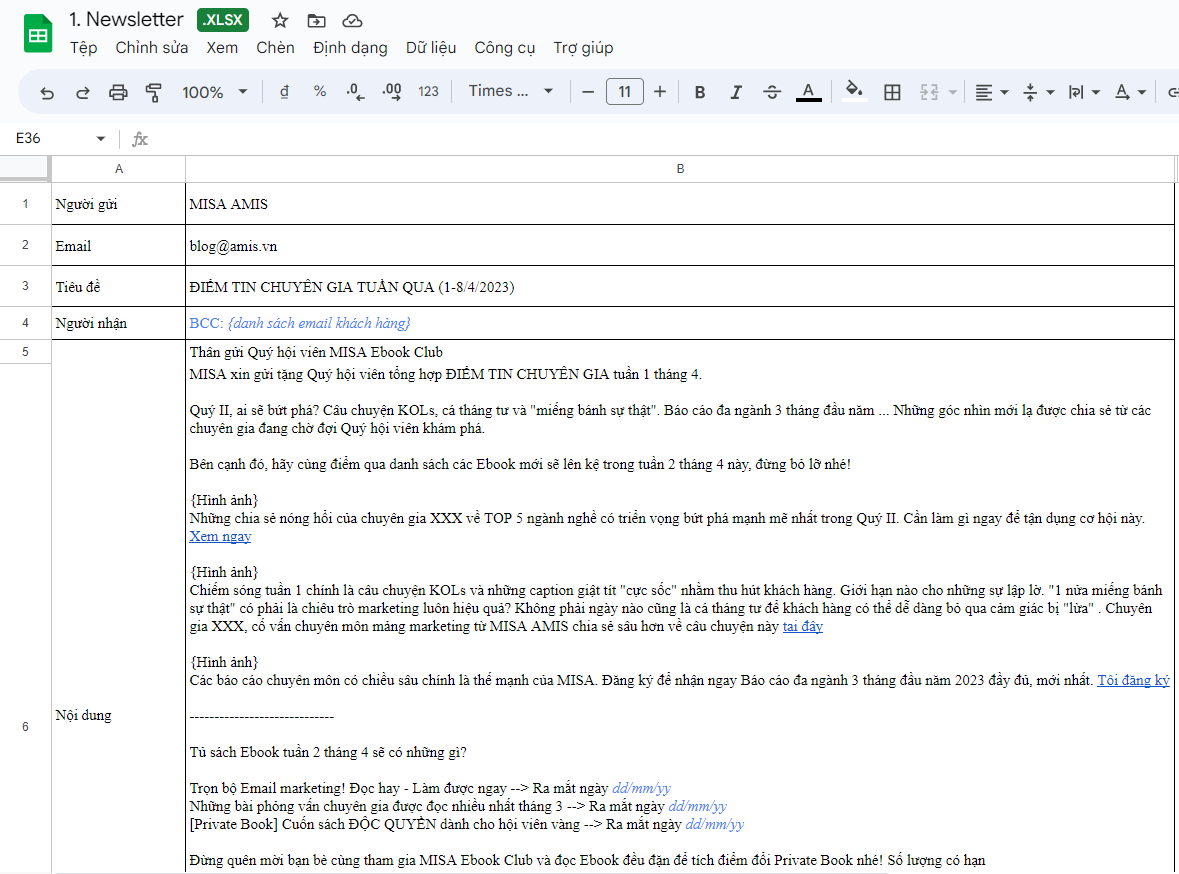
Task: Follow the Tôi đăng ký link
Action: (1133, 681)
